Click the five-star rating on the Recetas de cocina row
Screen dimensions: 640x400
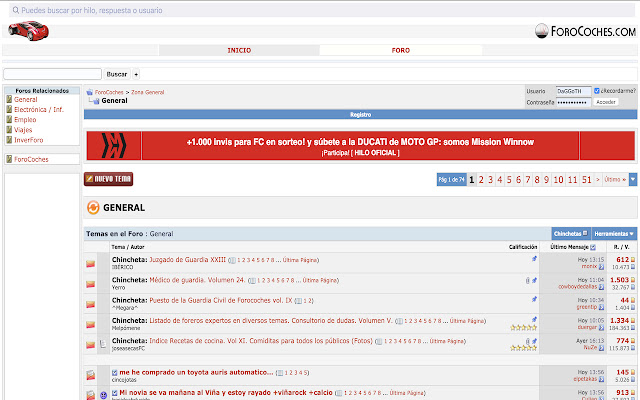(524, 348)
